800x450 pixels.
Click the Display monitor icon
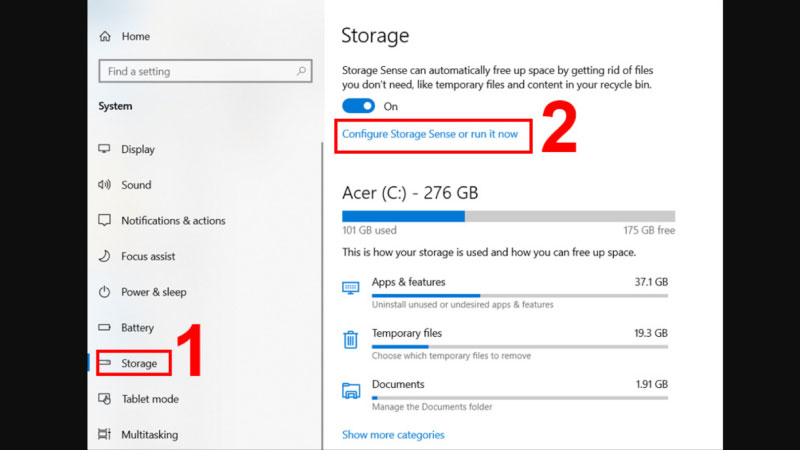(104, 149)
